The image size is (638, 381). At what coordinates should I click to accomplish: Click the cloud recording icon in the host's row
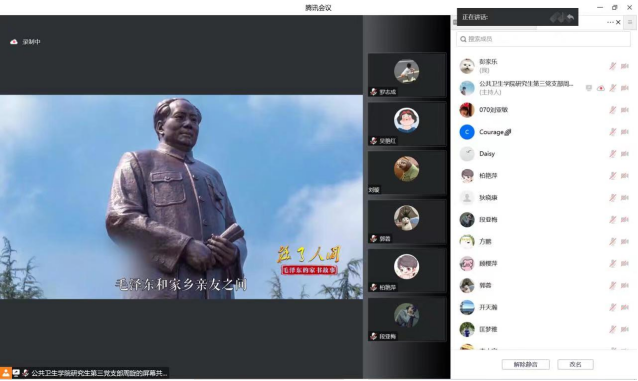tap(601, 88)
